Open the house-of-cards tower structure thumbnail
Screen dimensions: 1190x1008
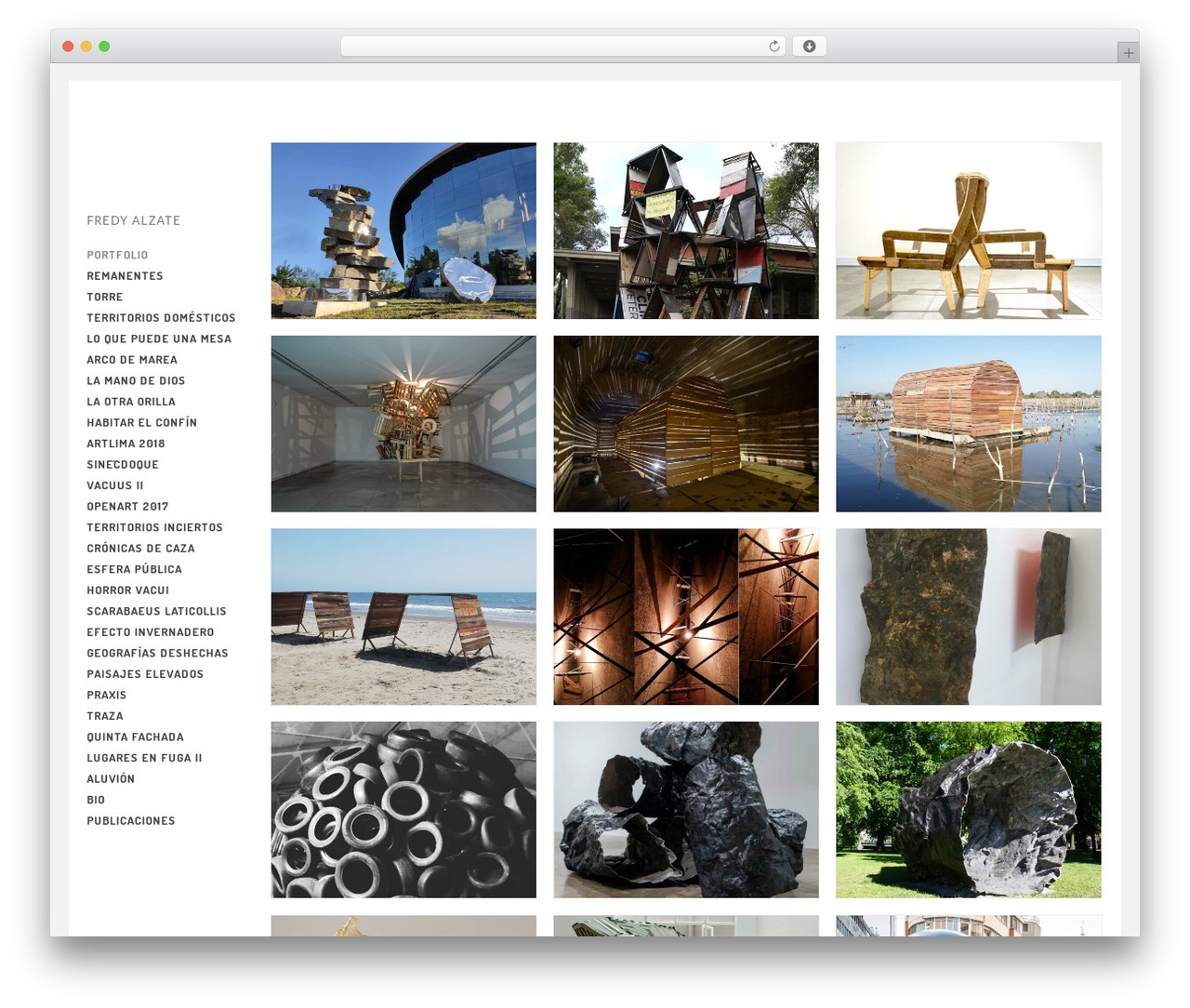[686, 231]
